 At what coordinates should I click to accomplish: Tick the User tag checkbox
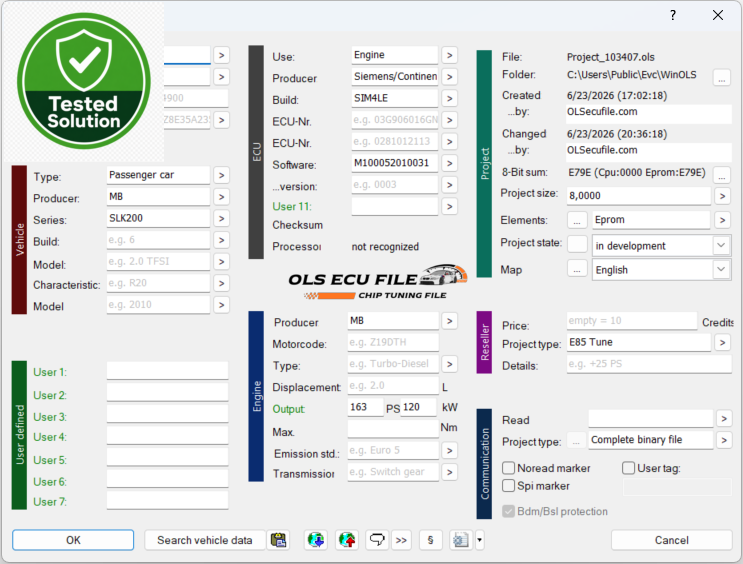click(x=628, y=468)
